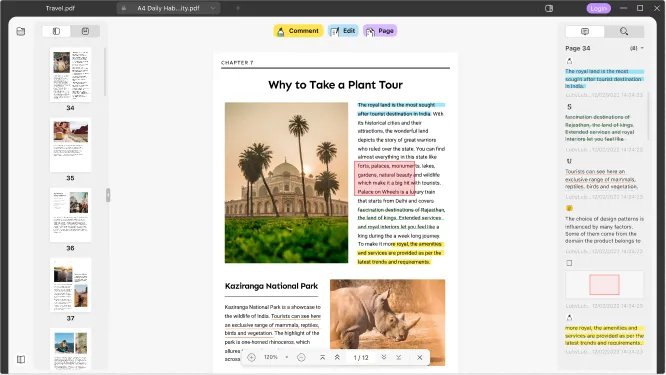Select the sticky note comment about design patterns
This screenshot has height=375, width=666.
[604, 230]
